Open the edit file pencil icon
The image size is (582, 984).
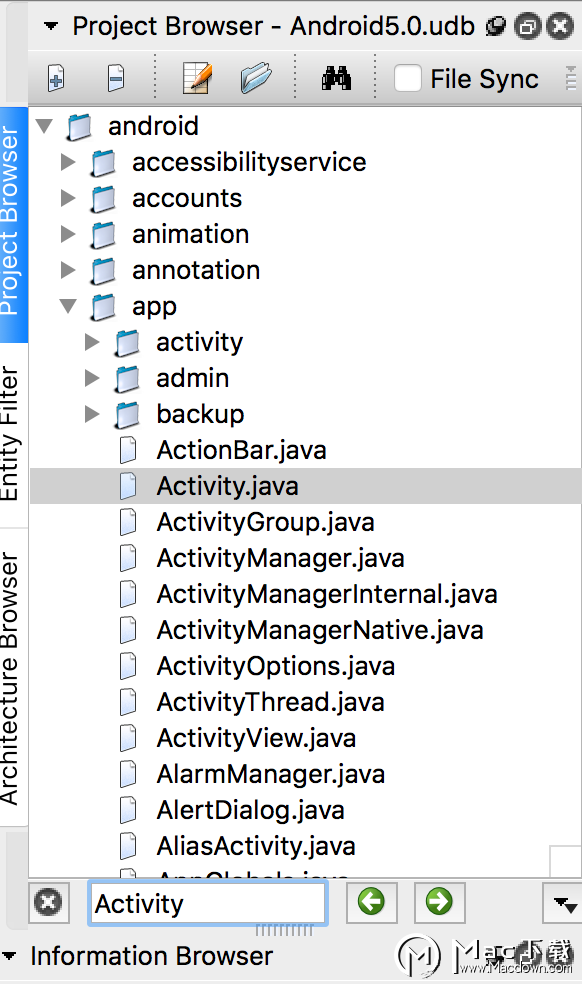pyautogui.click(x=197, y=78)
